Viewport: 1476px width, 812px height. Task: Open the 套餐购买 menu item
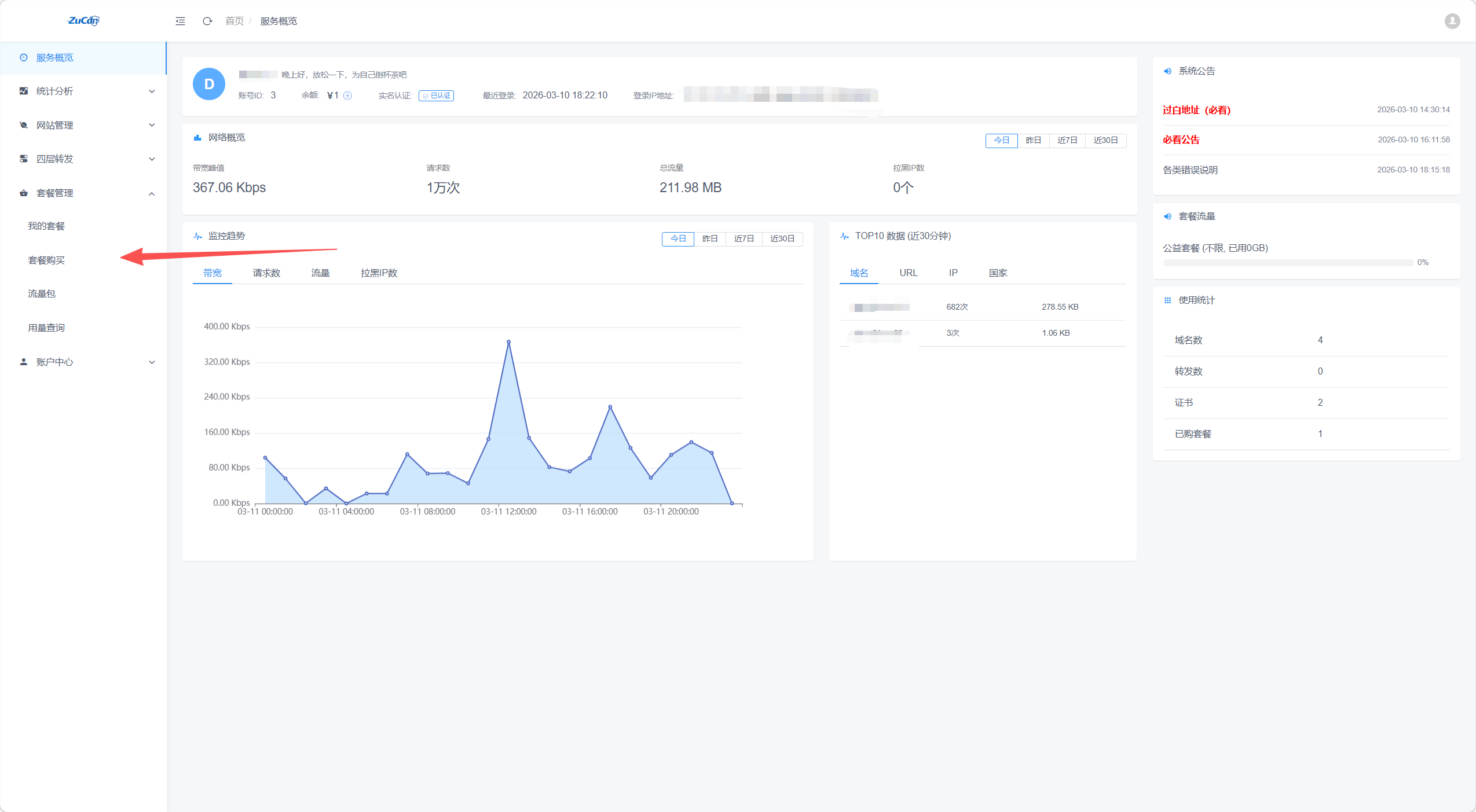click(46, 260)
